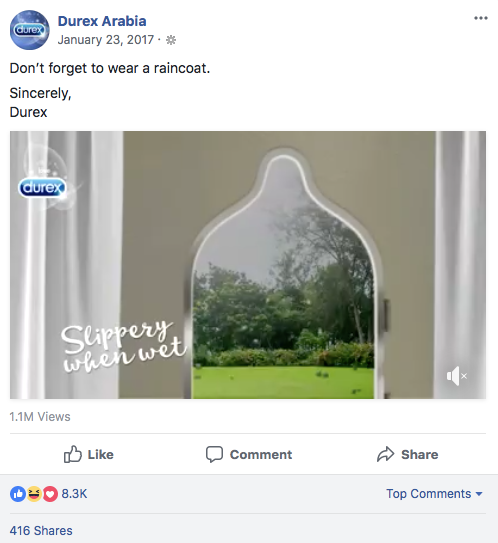Viewport: 498px width, 543px height.
Task: Click the Durex logo in the video
Action: (x=42, y=187)
